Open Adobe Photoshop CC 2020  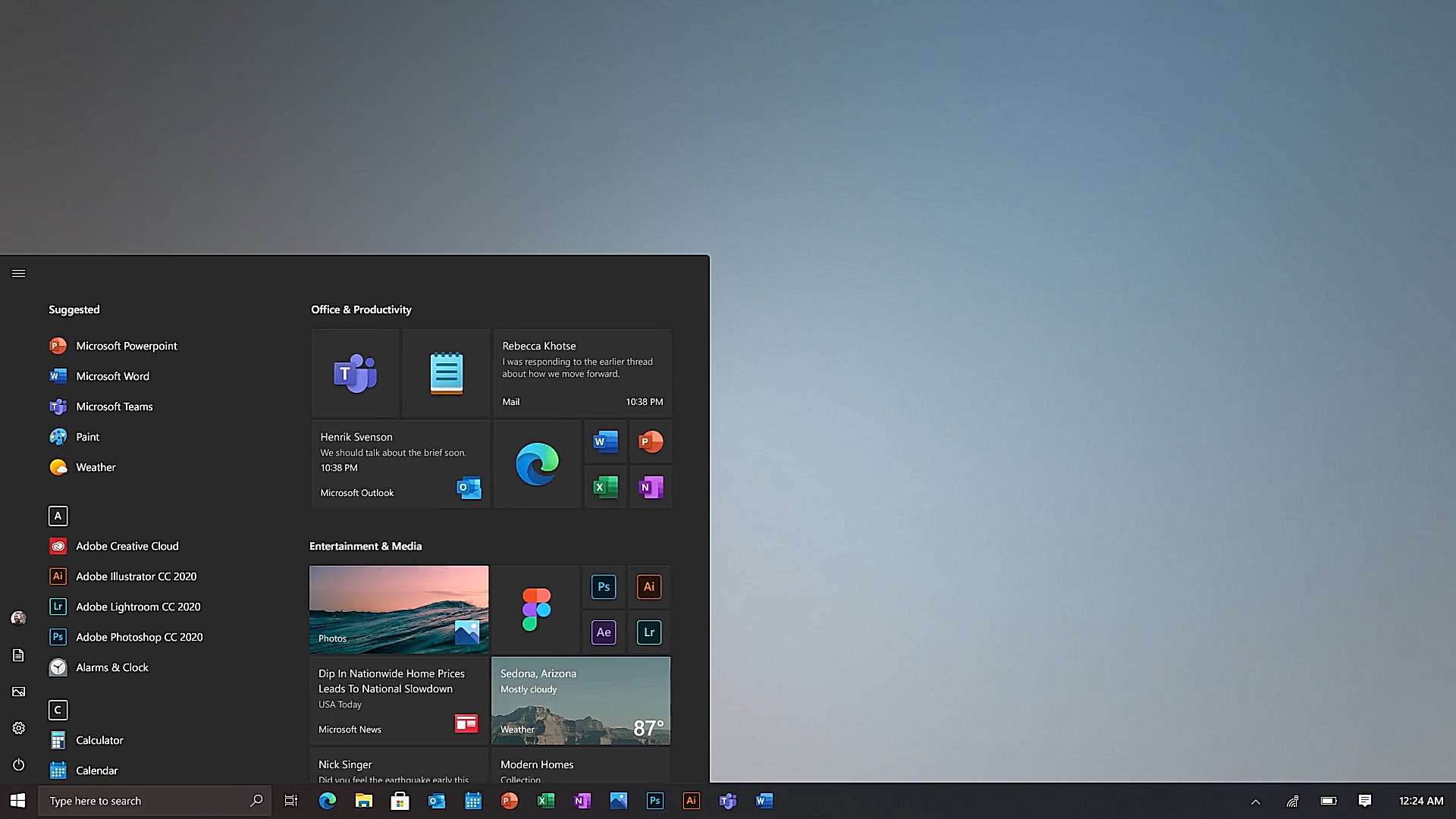tap(139, 637)
